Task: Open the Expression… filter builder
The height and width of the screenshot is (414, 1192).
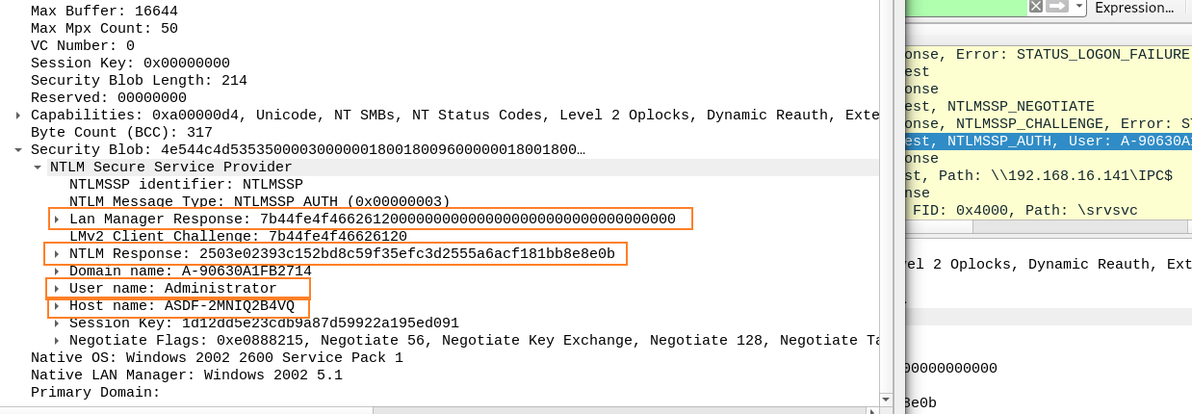Action: click(x=1133, y=8)
